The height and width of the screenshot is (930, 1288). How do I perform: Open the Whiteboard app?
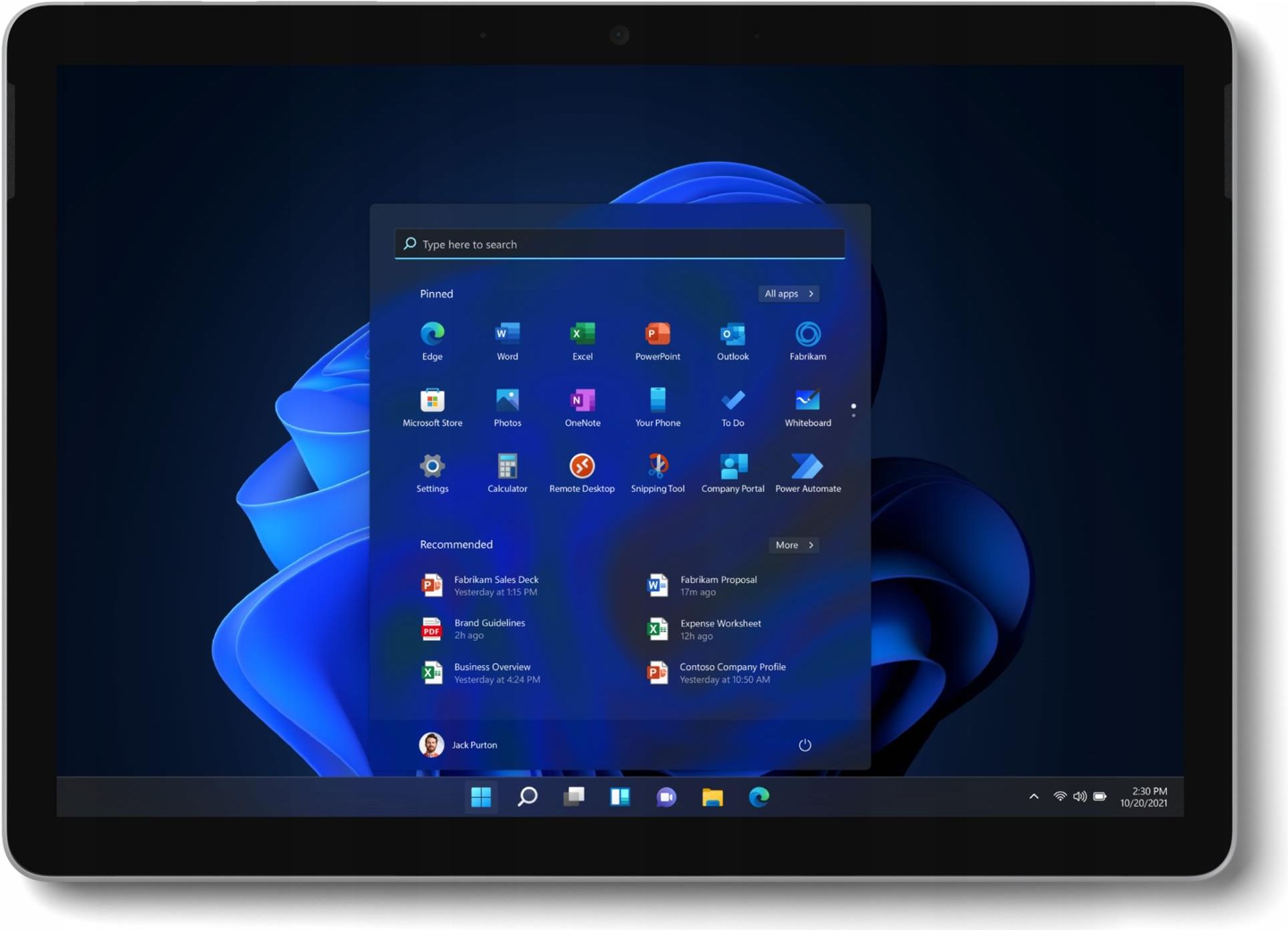coord(807,406)
